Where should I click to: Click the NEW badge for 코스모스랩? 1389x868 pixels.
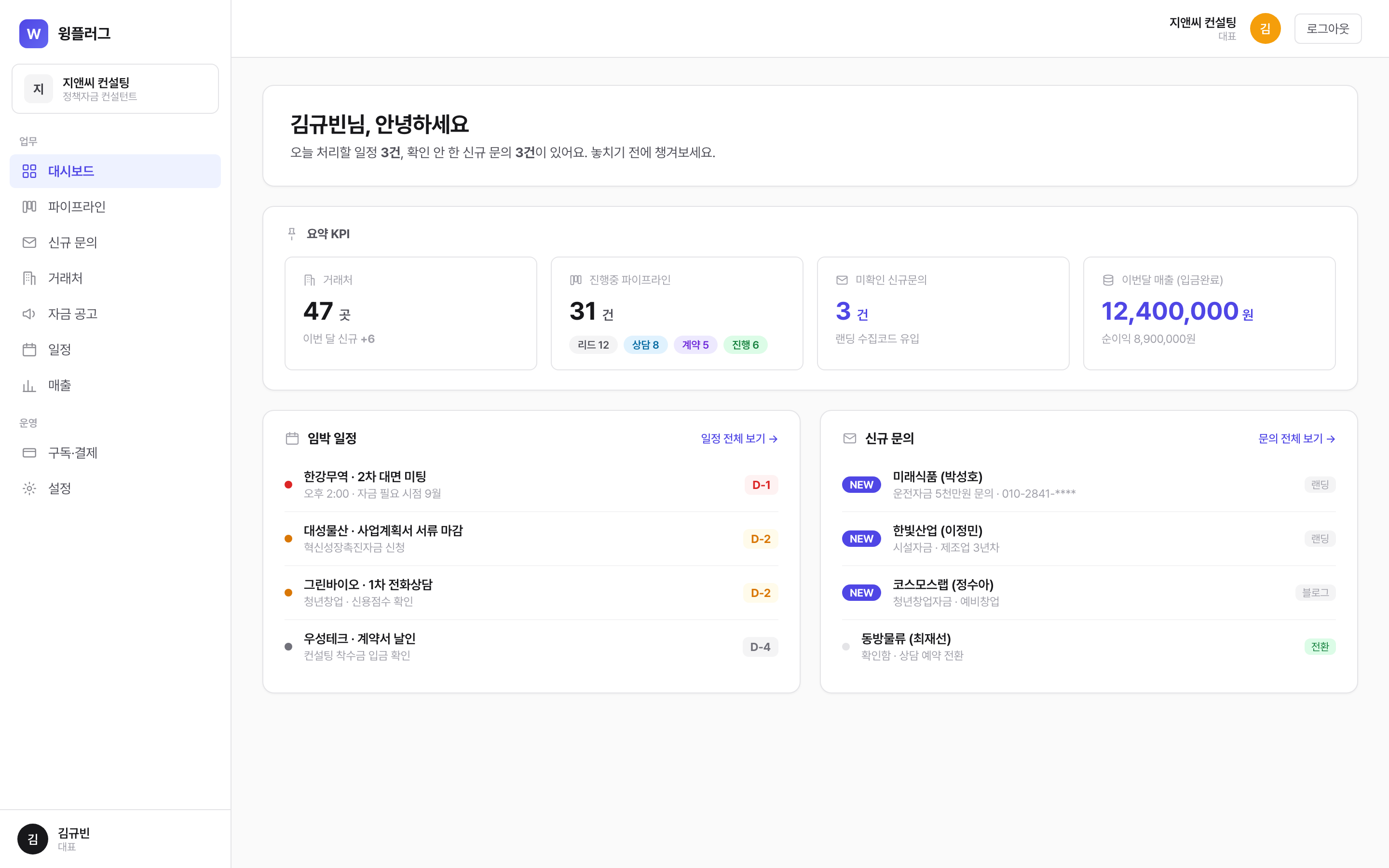coord(861,593)
